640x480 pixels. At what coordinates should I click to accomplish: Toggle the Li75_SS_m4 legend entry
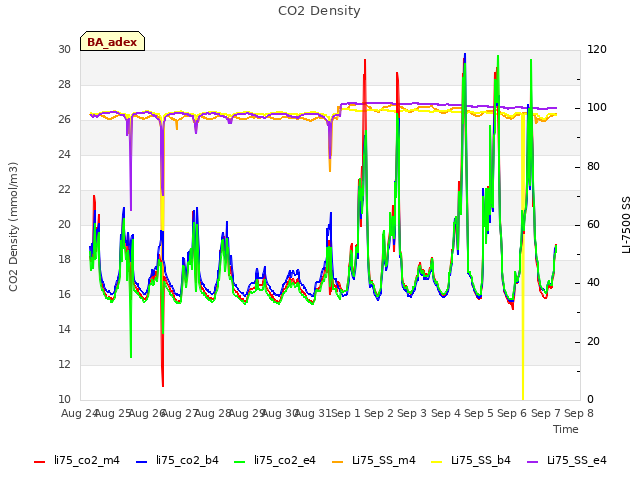[373, 460]
